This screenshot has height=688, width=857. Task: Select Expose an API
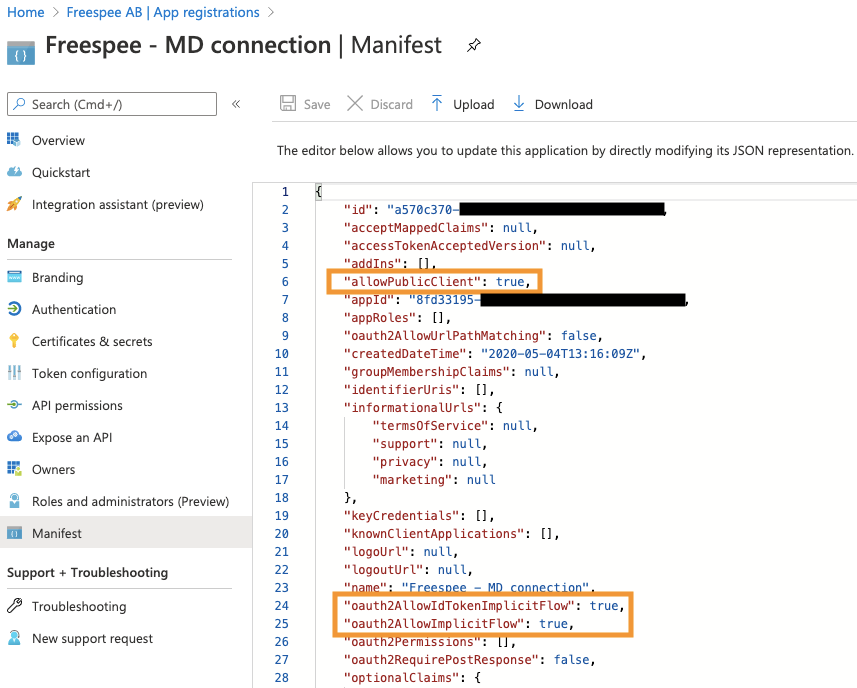(72, 437)
